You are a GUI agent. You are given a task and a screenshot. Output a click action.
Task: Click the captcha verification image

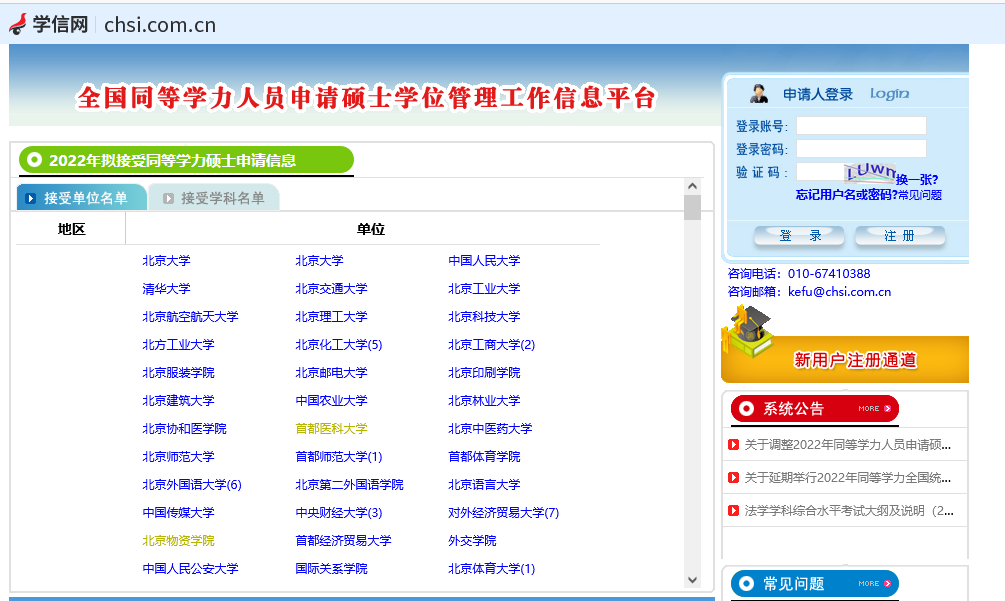[869, 171]
